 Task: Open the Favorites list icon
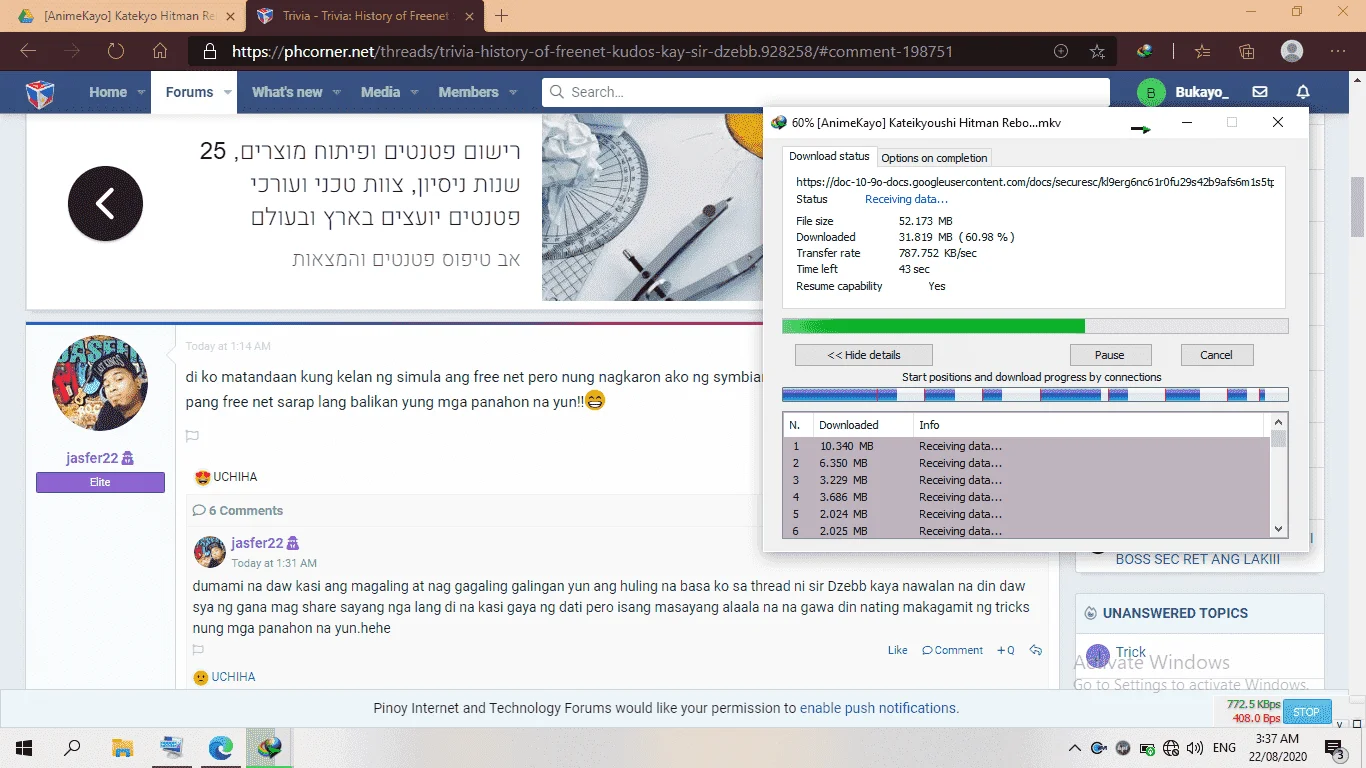pyautogui.click(x=1202, y=51)
